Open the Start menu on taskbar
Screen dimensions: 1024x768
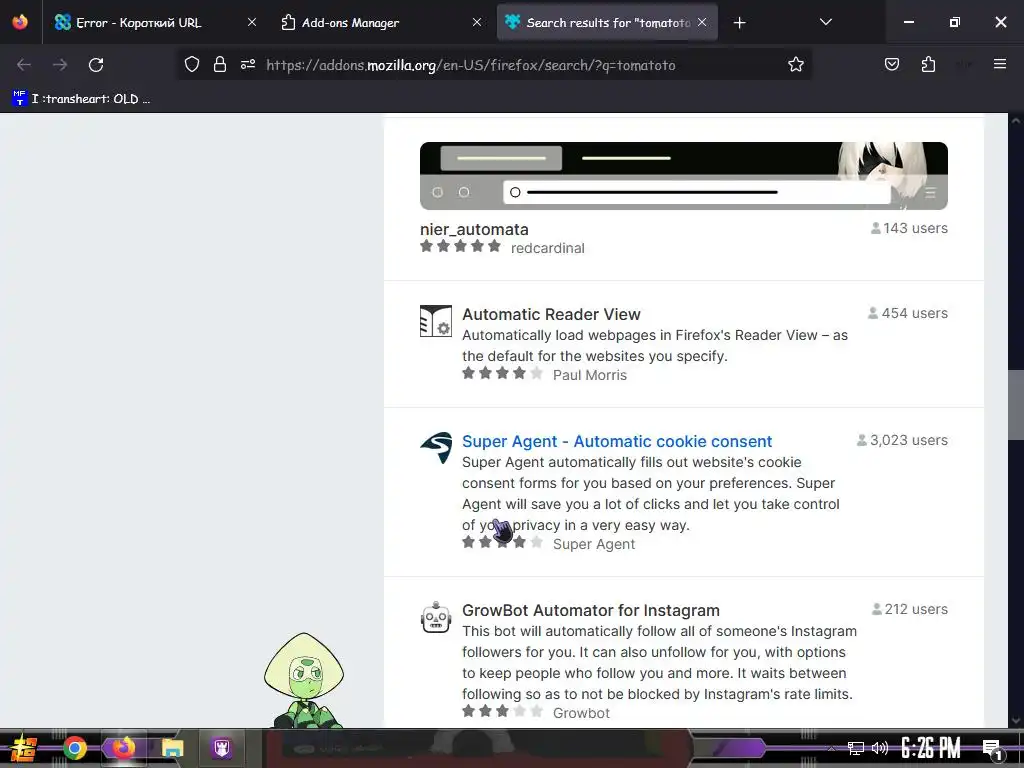point(24,748)
